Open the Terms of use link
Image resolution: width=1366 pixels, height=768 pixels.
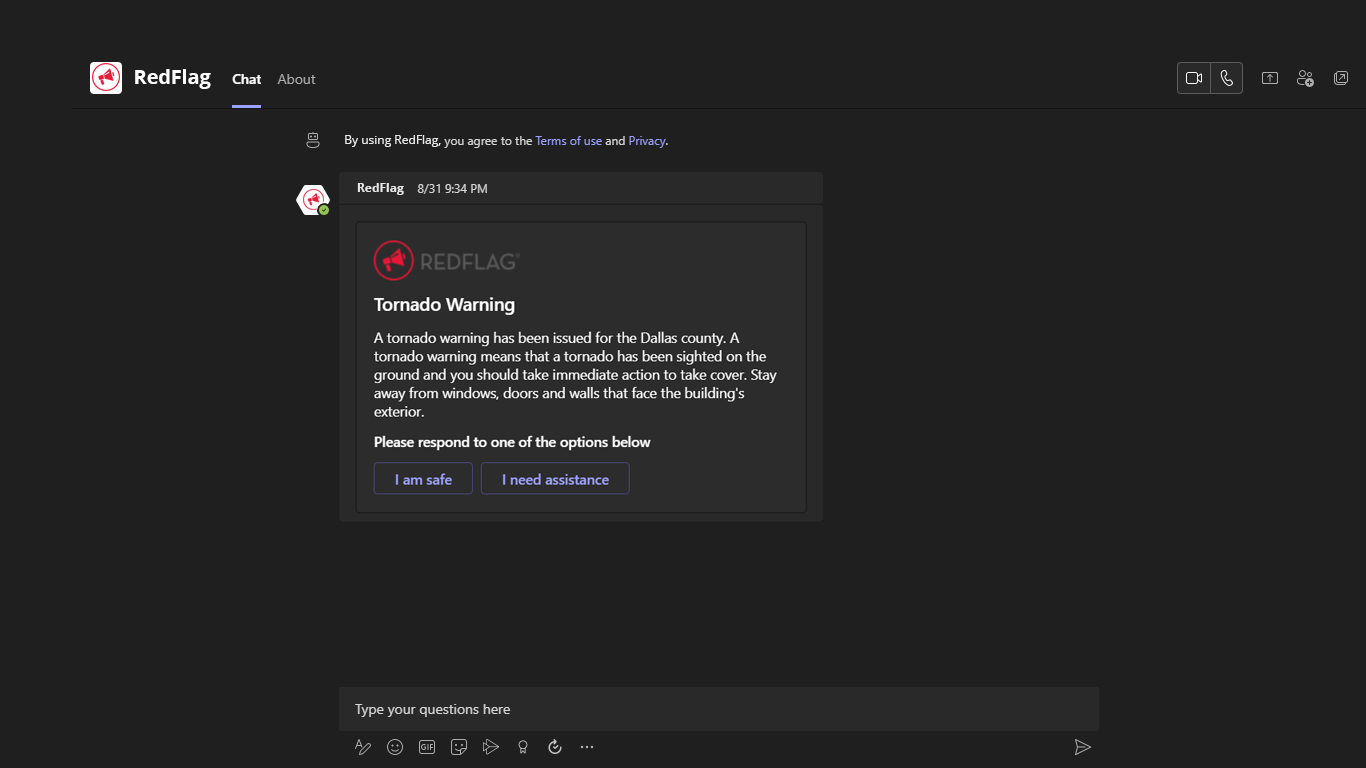click(568, 141)
